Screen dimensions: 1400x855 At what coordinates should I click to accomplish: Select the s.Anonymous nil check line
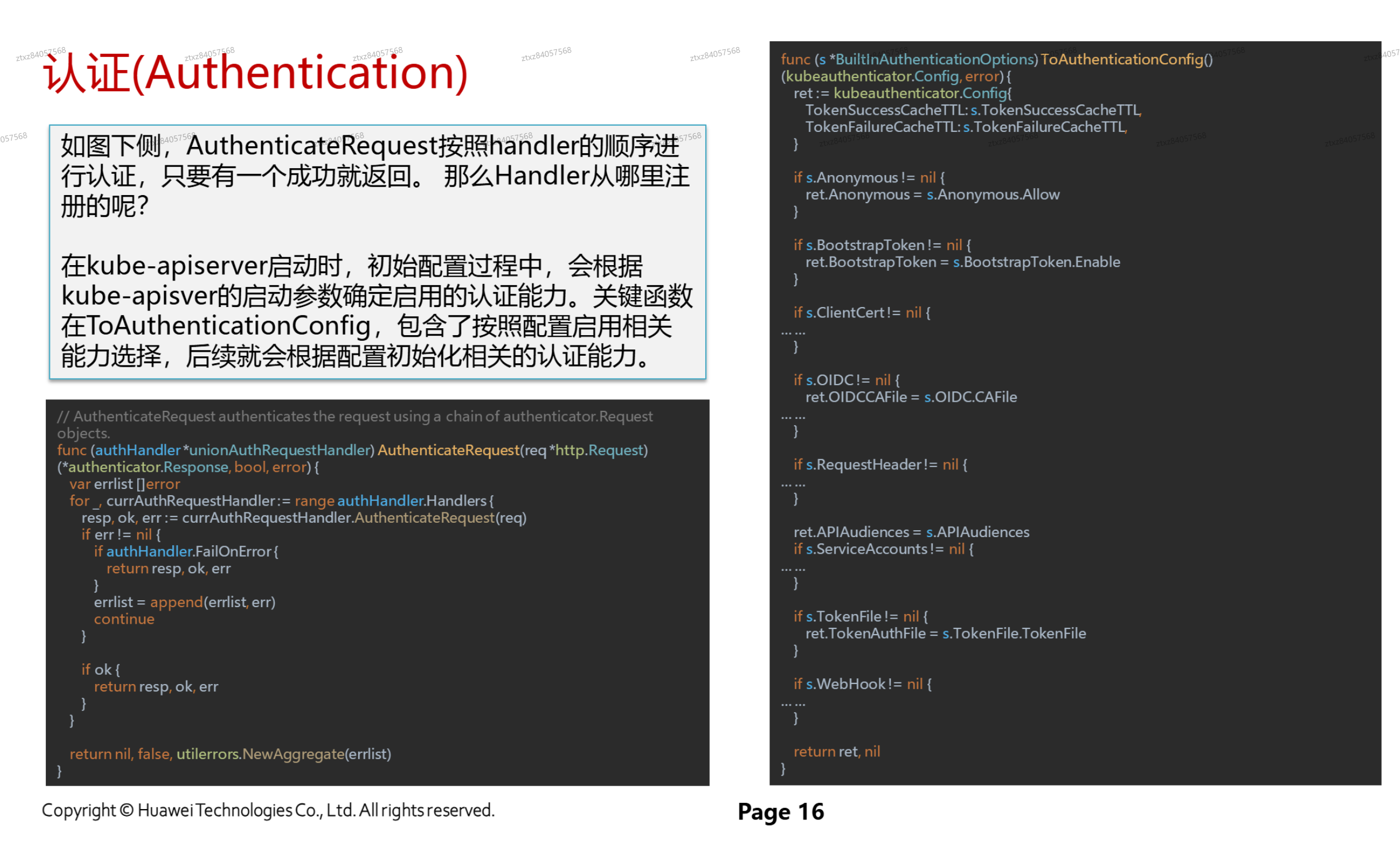866,177
